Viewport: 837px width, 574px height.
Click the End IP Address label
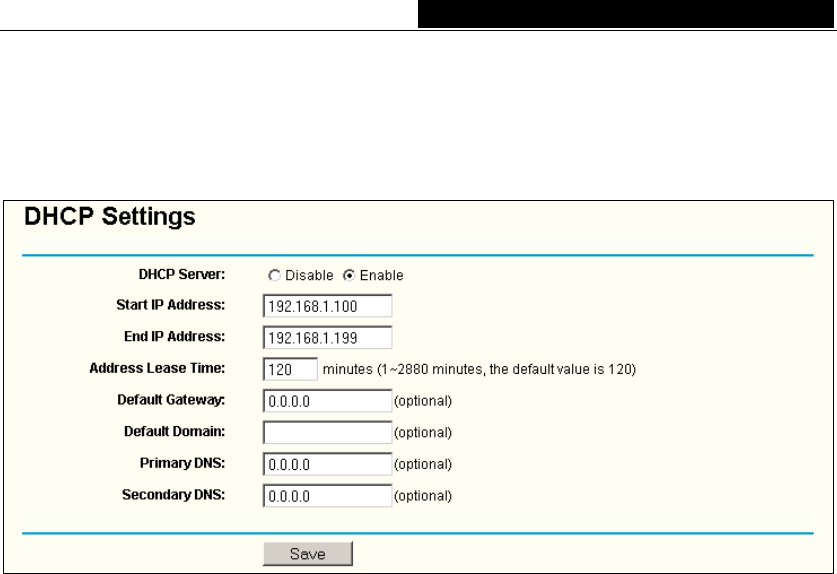(175, 336)
